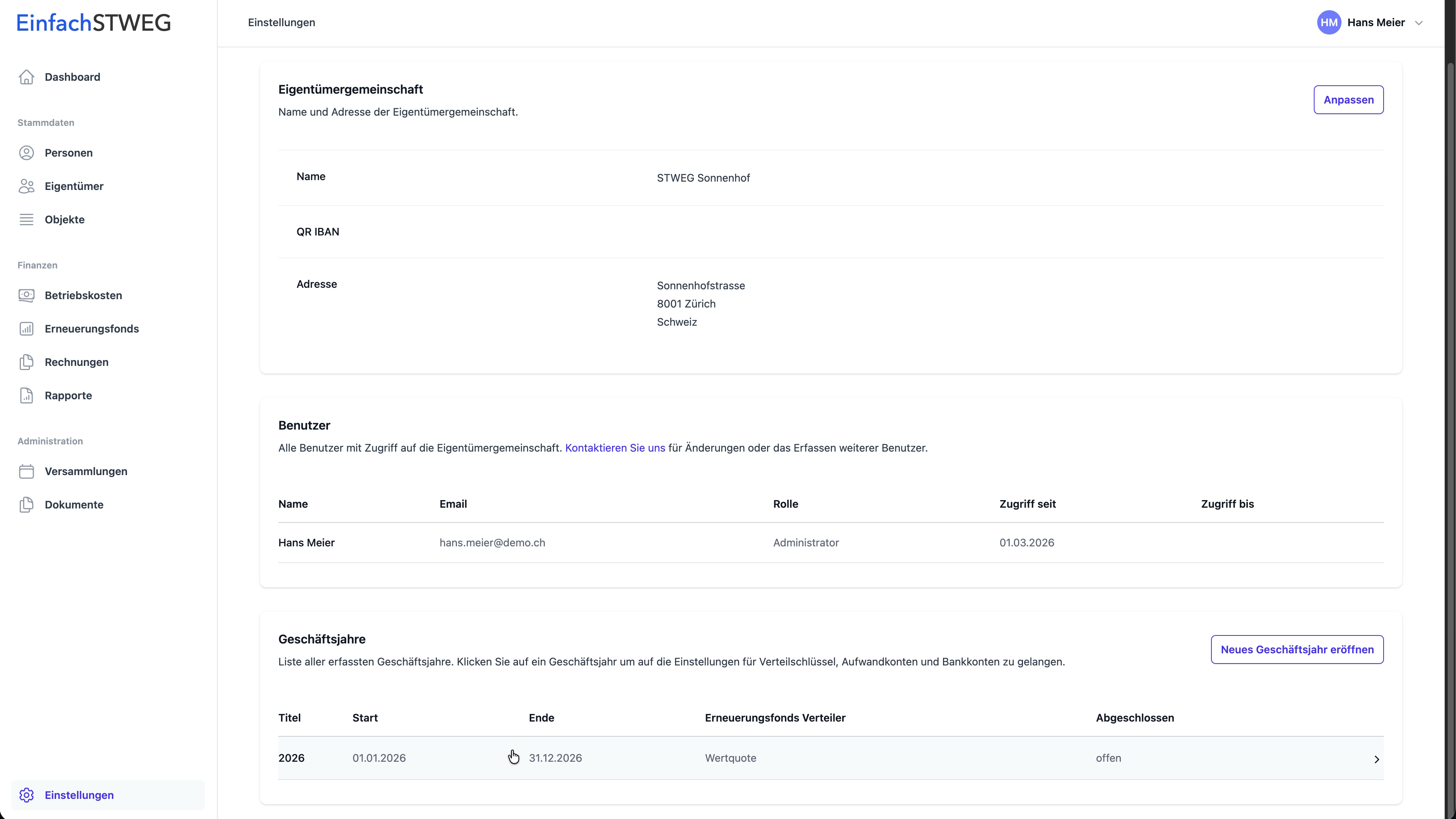1456x819 pixels.
Task: Click the Betriebskosten money icon
Action: pos(27,295)
